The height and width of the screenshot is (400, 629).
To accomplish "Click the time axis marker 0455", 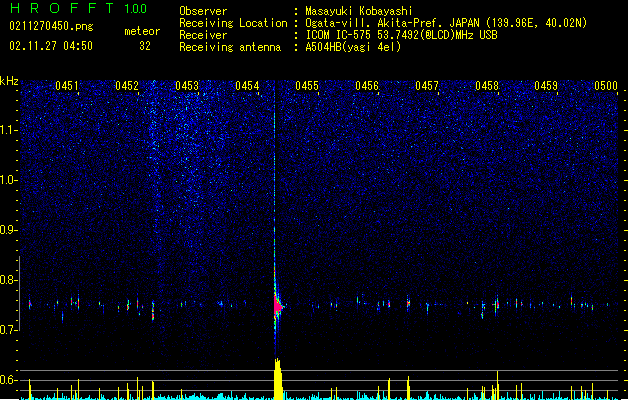I will [x=307, y=86].
